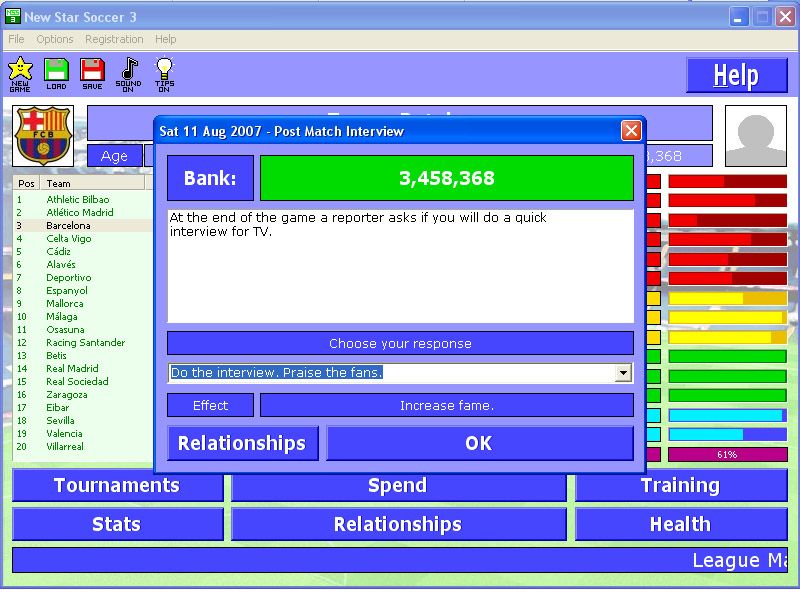Click Relationships button inside the dialog
This screenshot has height=600, width=800.
242,443
